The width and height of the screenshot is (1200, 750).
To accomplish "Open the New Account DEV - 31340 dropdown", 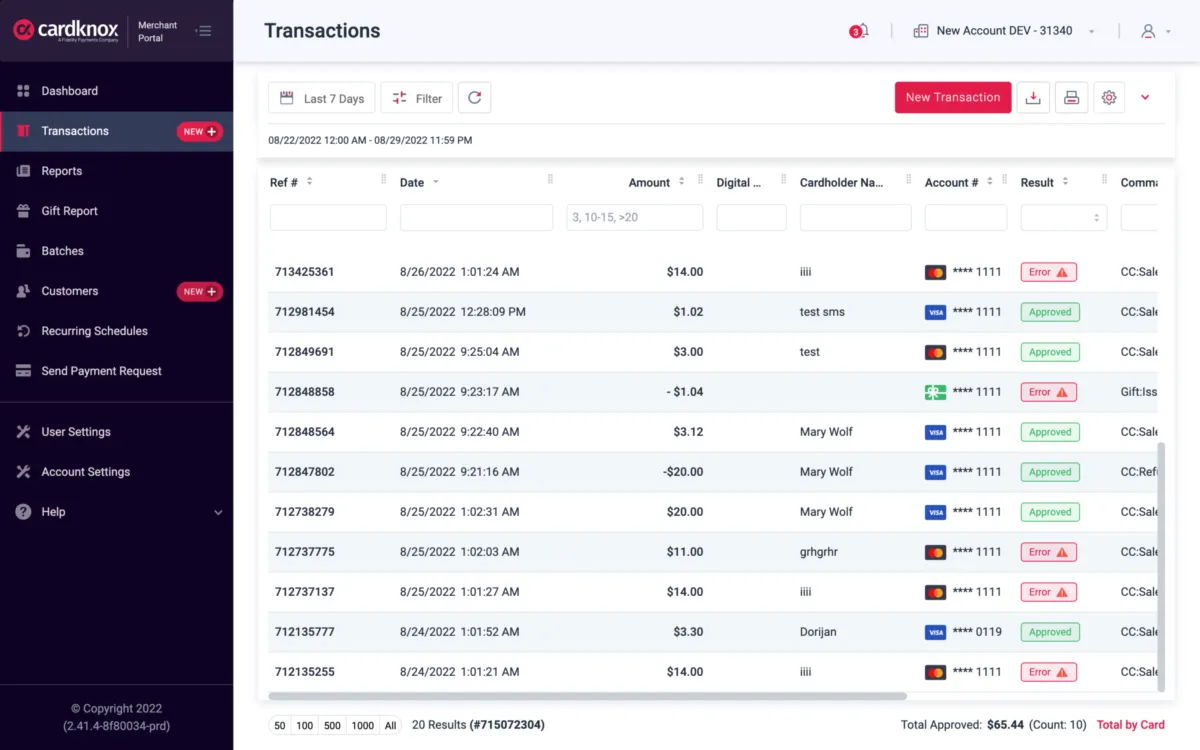I will (1004, 31).
